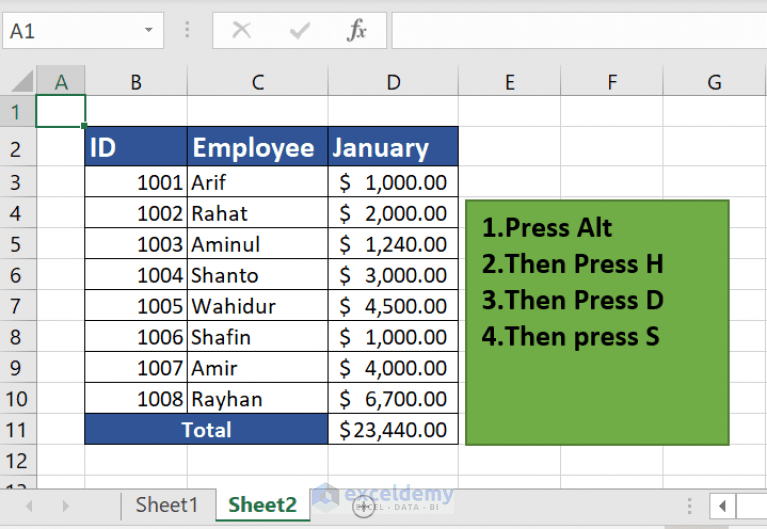Select cell containing 1005
Image resolution: width=767 pixels, height=529 pixels.
136,305
